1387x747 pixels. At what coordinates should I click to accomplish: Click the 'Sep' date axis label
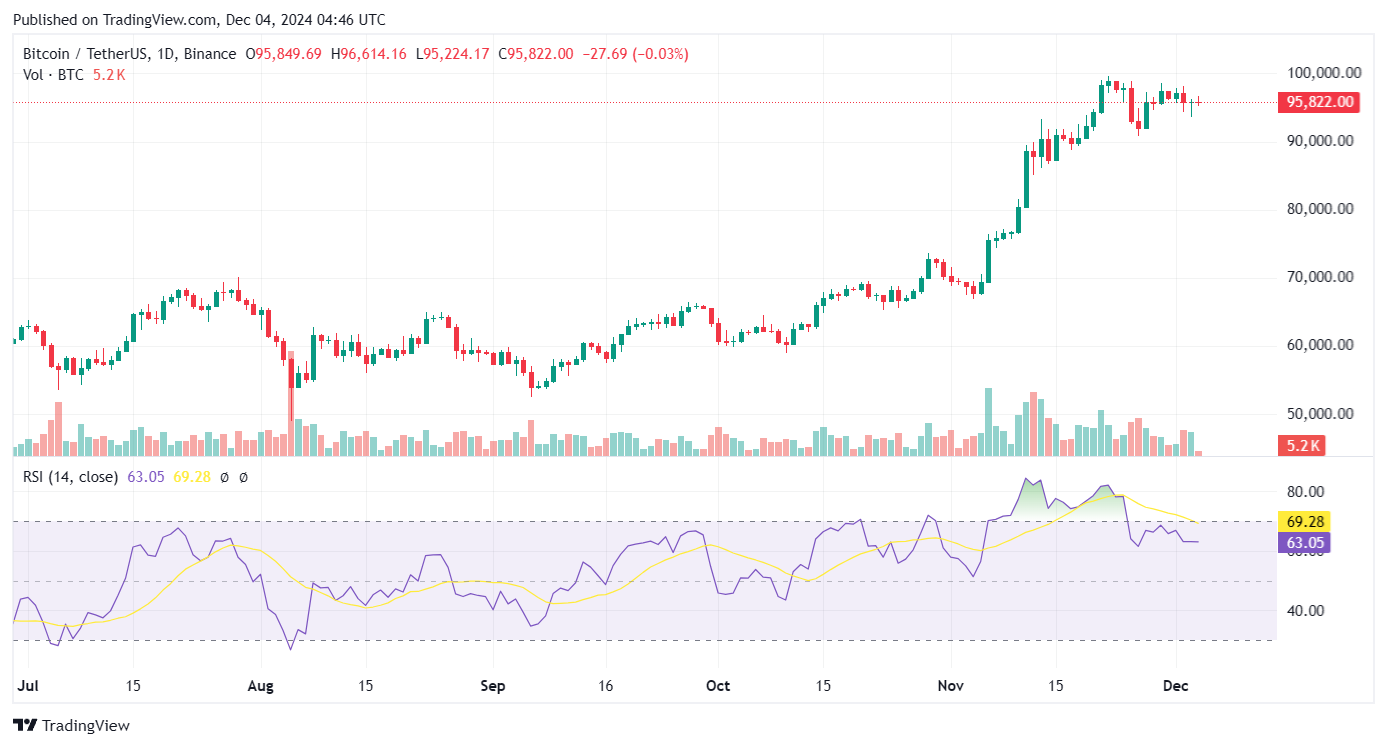pos(493,686)
